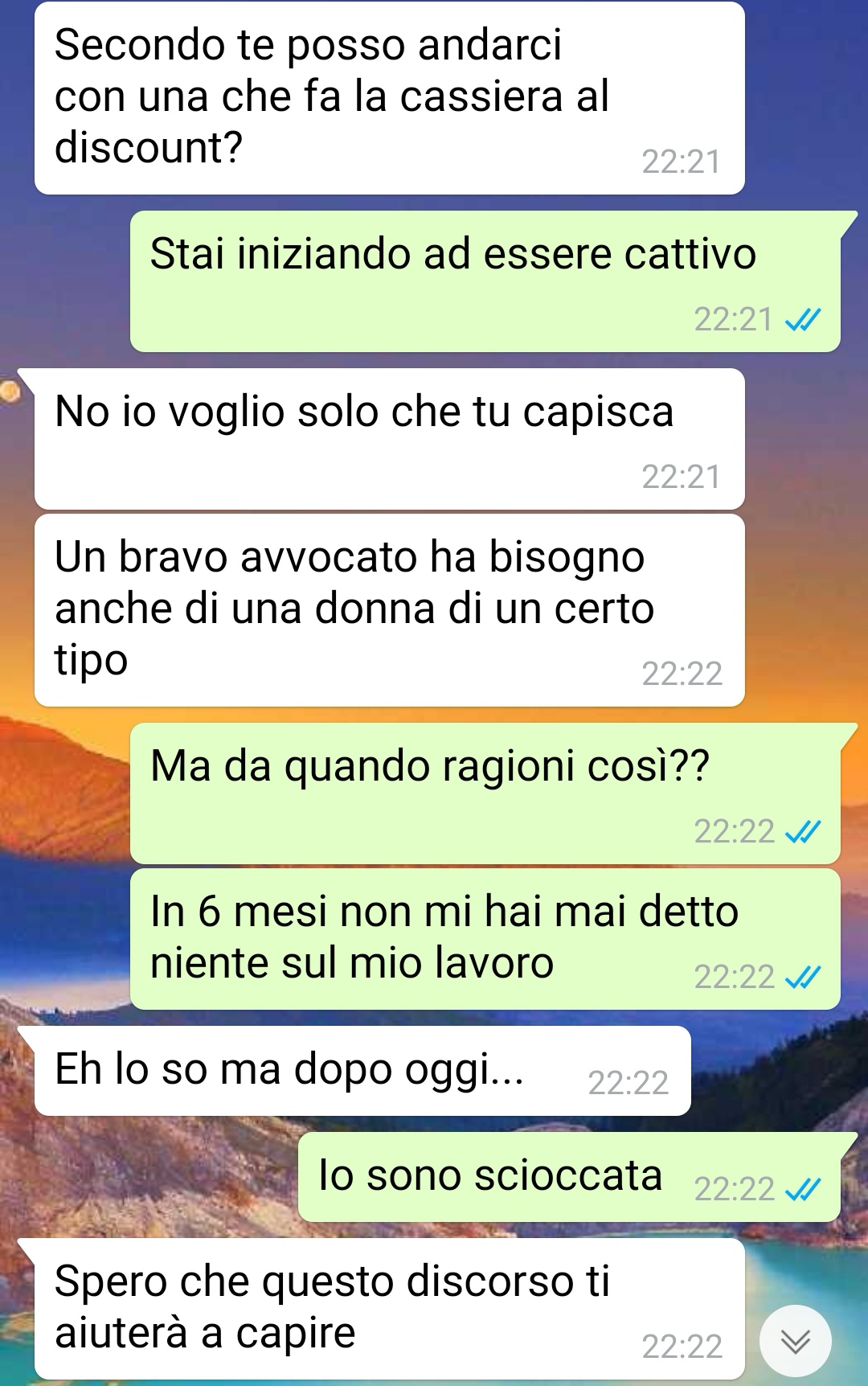Tap the read ticks on 'Io sono scioccata'

click(802, 1189)
